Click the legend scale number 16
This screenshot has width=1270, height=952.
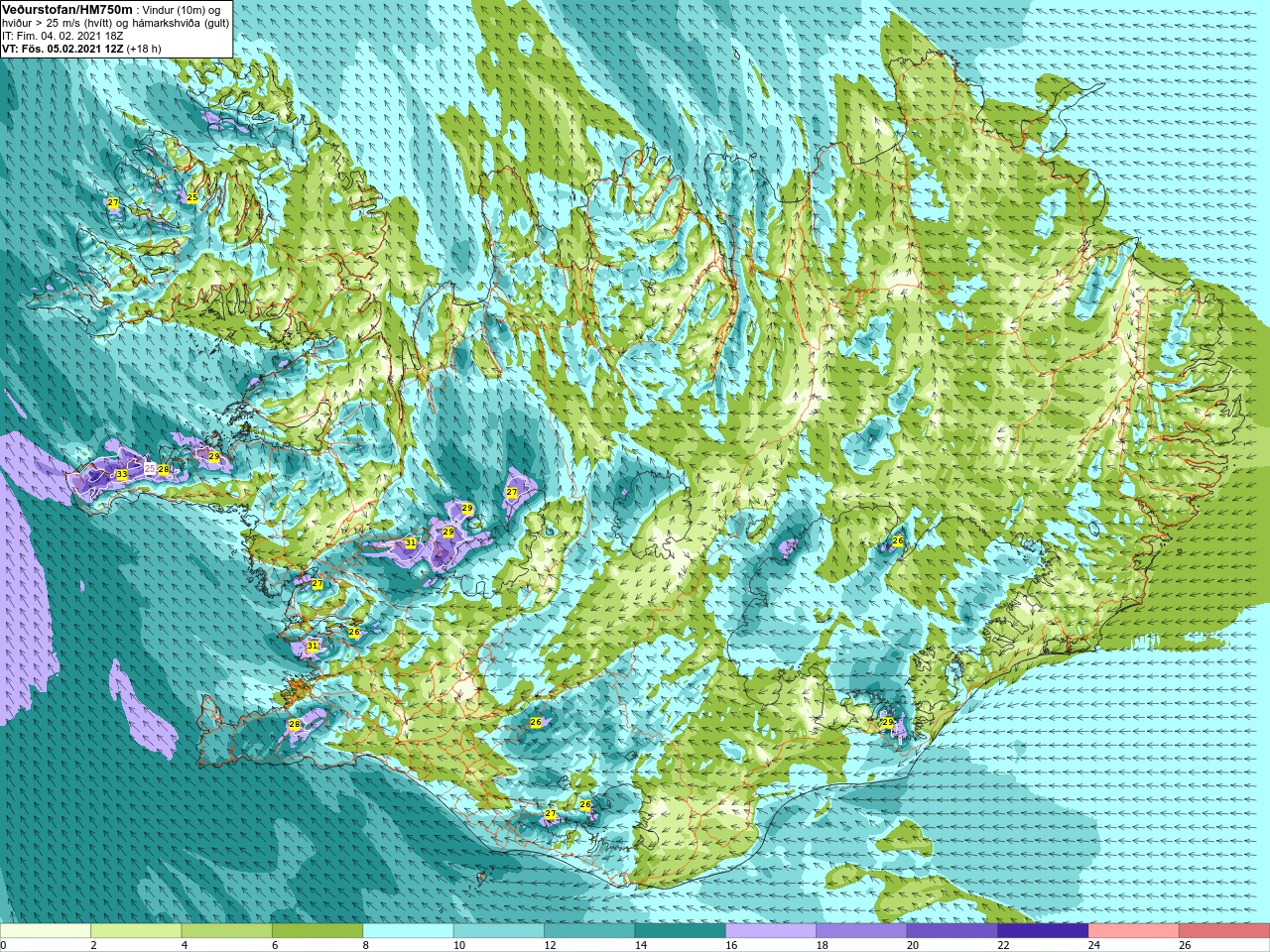731,946
